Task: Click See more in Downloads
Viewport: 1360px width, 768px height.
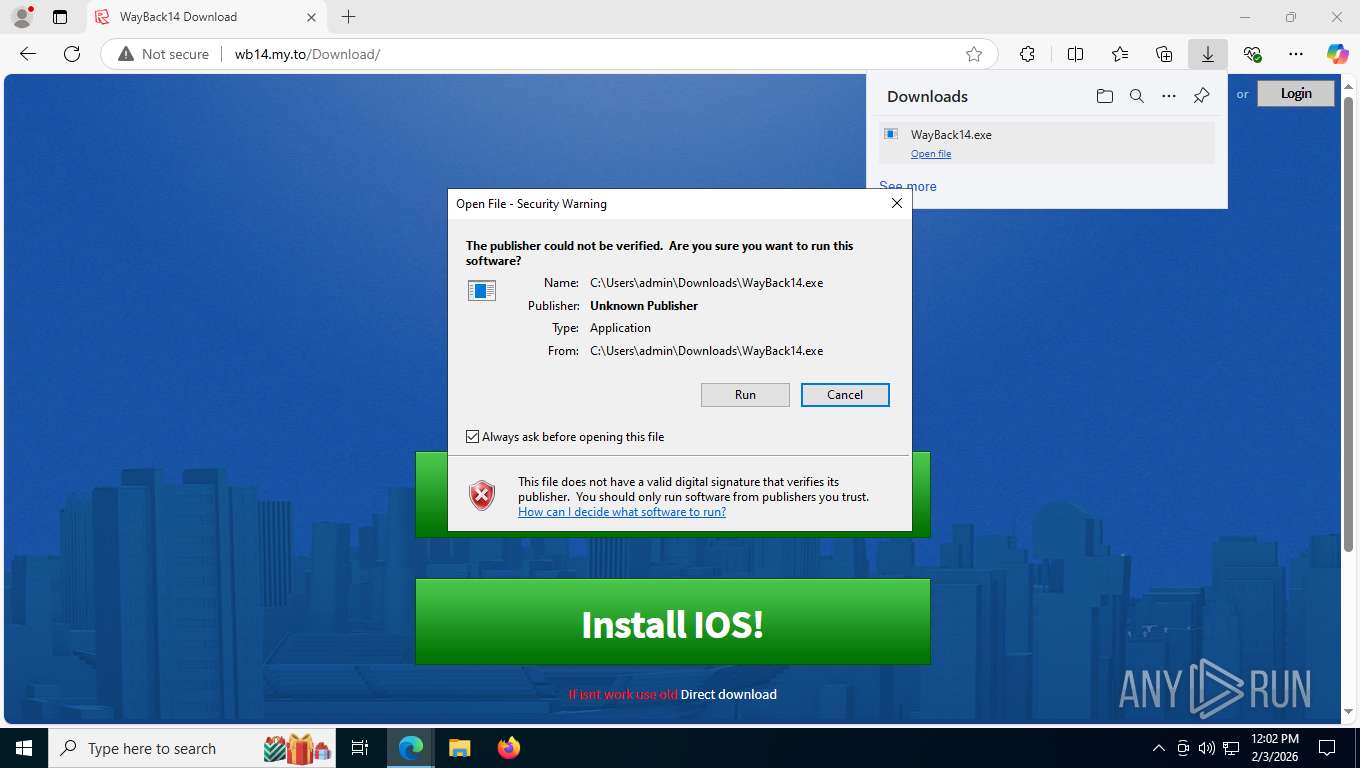Action: (x=908, y=186)
